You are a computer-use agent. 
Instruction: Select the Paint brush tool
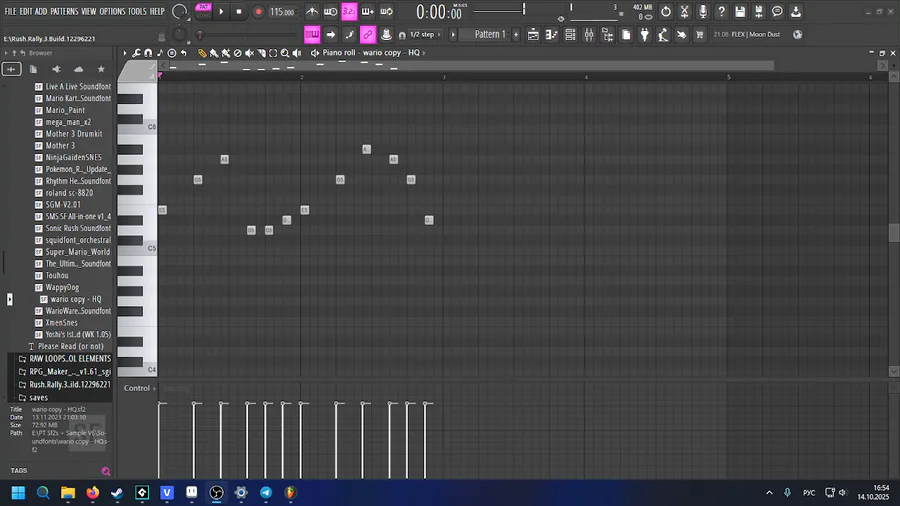(214, 53)
